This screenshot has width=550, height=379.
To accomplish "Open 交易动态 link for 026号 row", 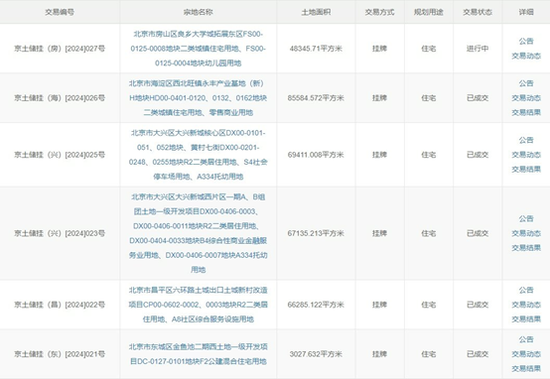I will (x=526, y=98).
